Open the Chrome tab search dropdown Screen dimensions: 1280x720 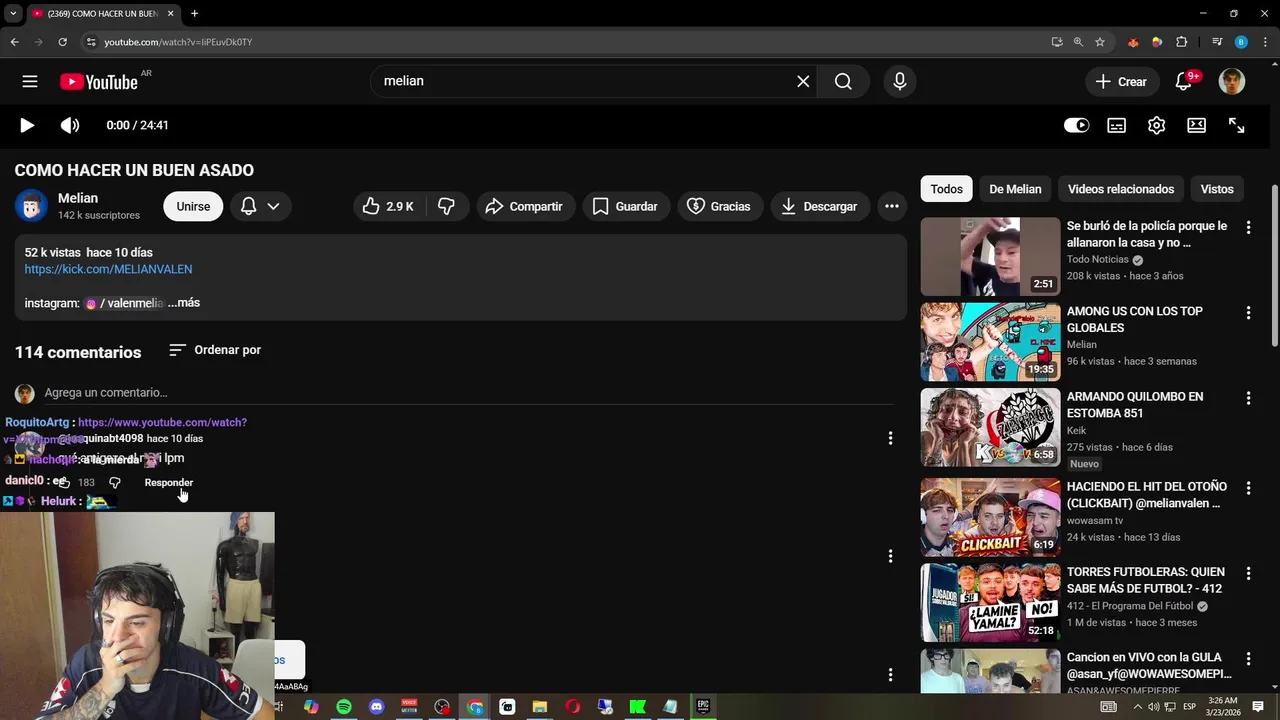pyautogui.click(x=13, y=14)
